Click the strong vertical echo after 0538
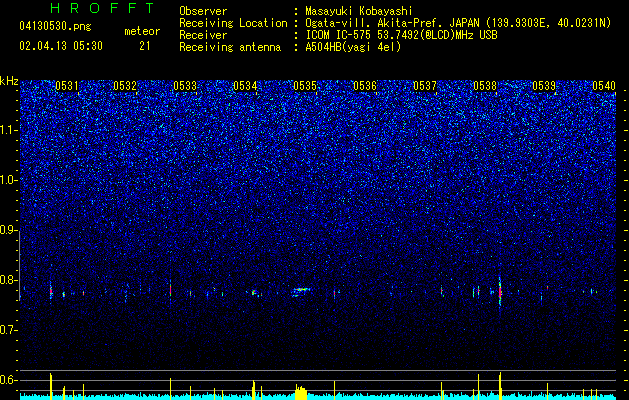Image resolution: width=629 pixels, height=400 pixels. pos(500,292)
